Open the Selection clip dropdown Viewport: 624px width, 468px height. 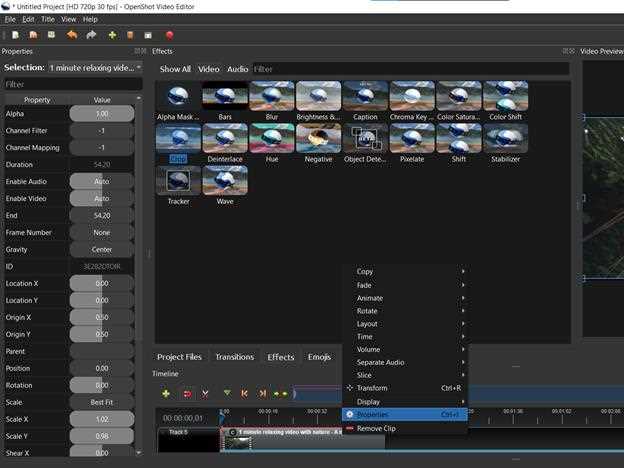(95, 68)
